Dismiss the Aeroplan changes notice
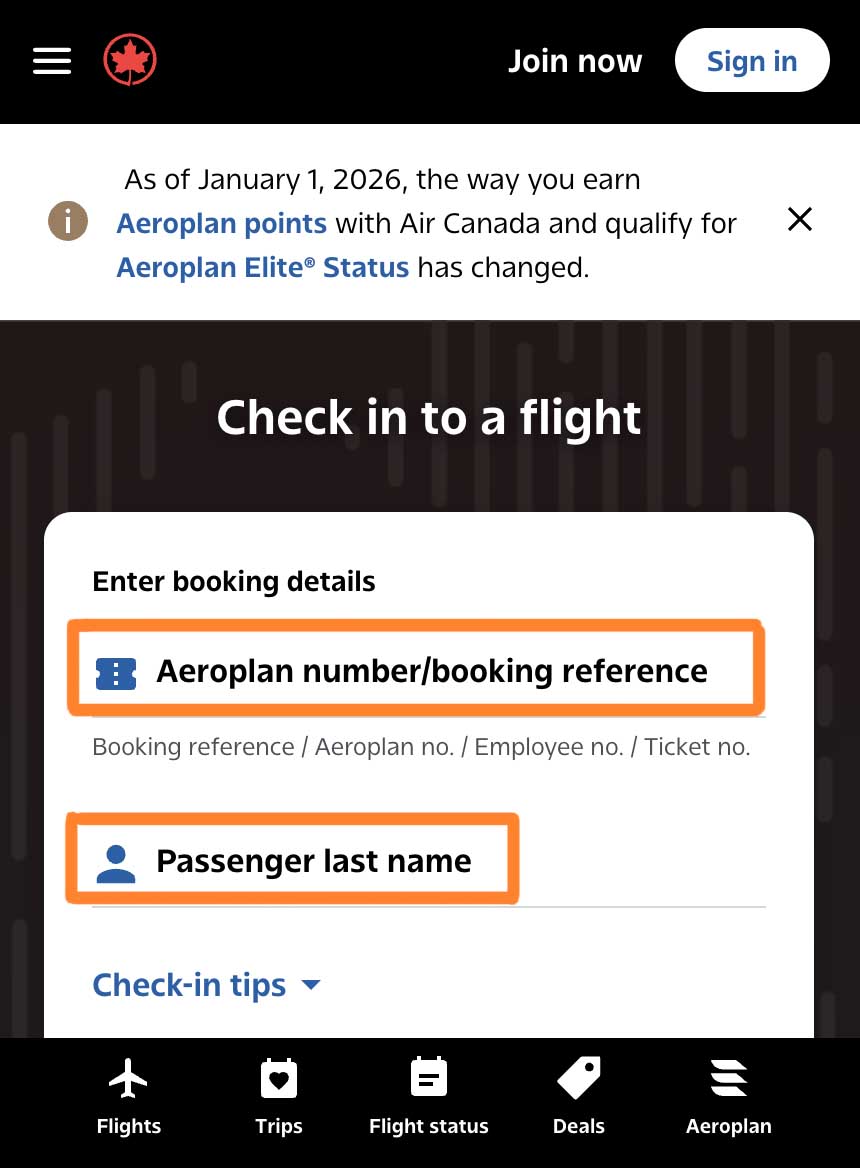The image size is (860, 1168). [799, 220]
